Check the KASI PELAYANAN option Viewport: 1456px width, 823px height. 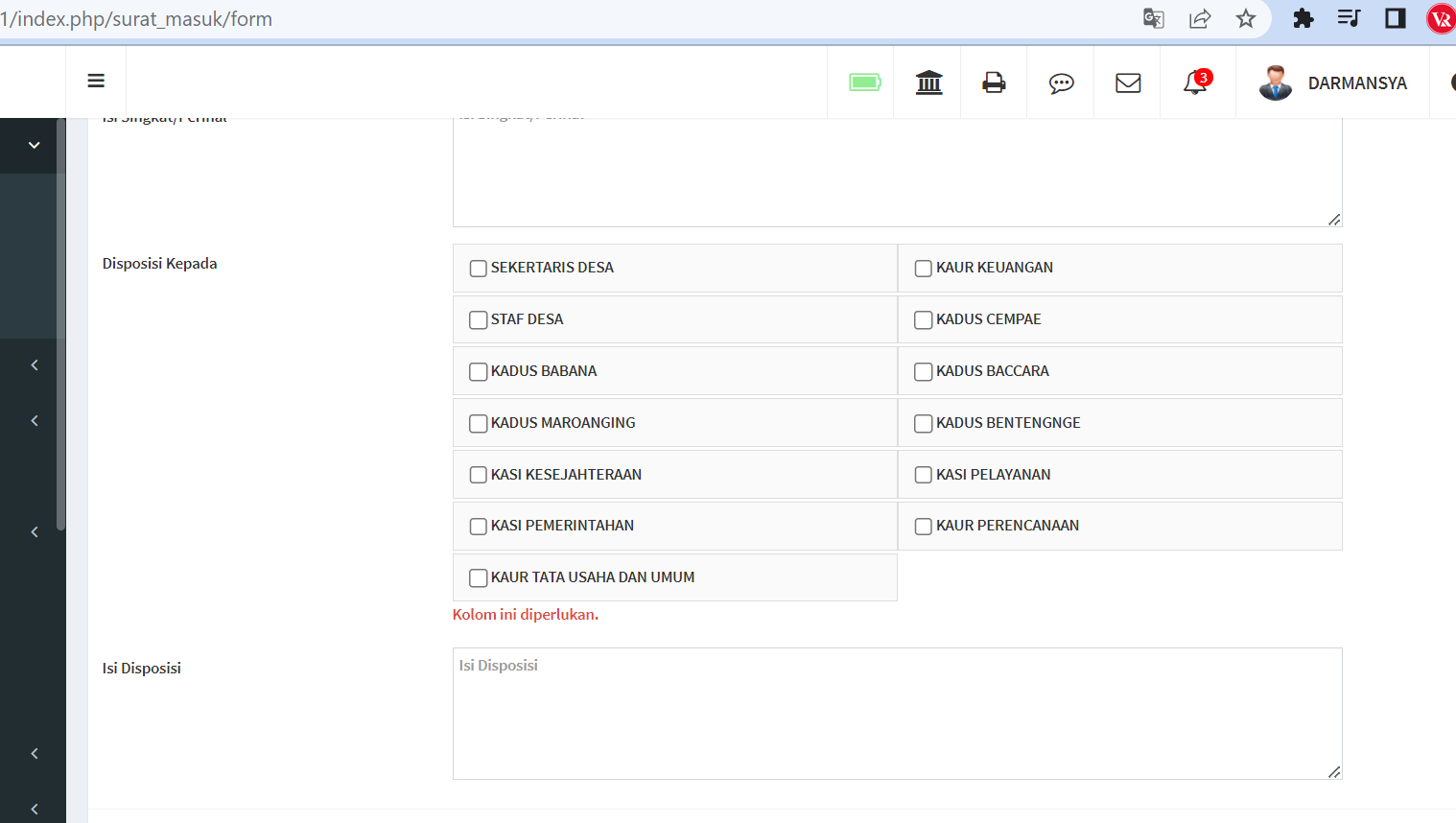tap(923, 474)
